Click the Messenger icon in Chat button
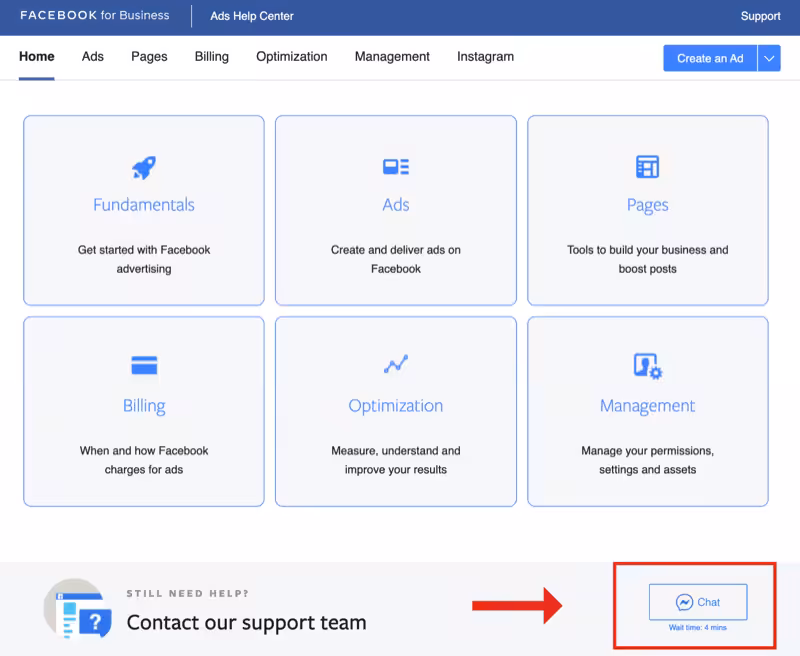The width and height of the screenshot is (800, 656). 685,602
